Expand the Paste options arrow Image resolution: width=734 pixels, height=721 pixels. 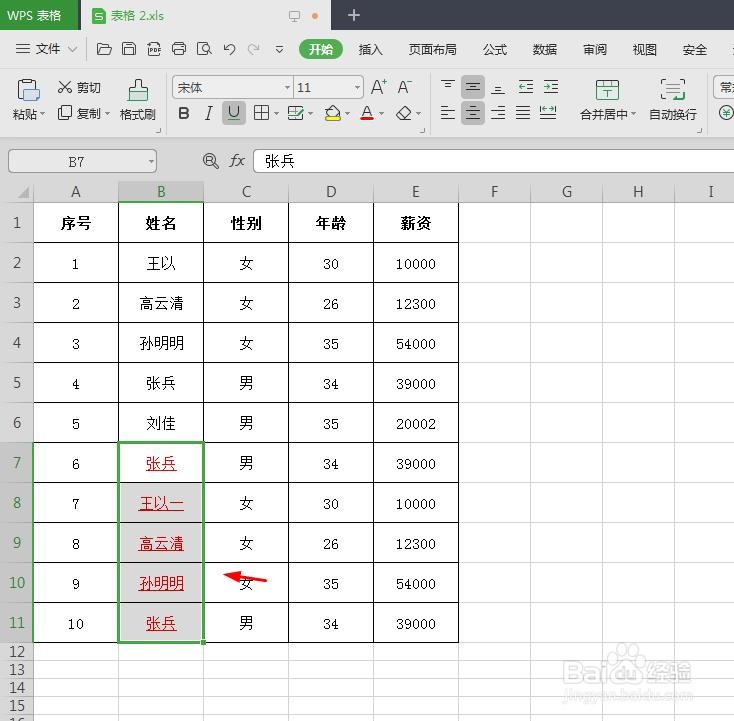[42, 114]
